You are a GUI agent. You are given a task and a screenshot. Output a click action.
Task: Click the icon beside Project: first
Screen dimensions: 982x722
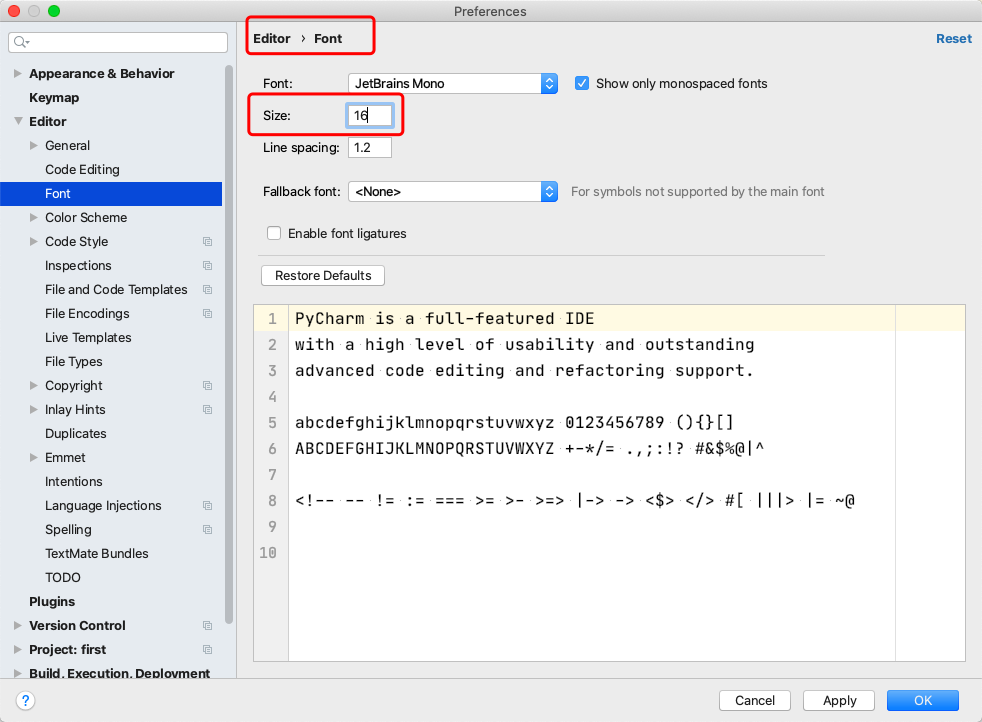point(207,649)
